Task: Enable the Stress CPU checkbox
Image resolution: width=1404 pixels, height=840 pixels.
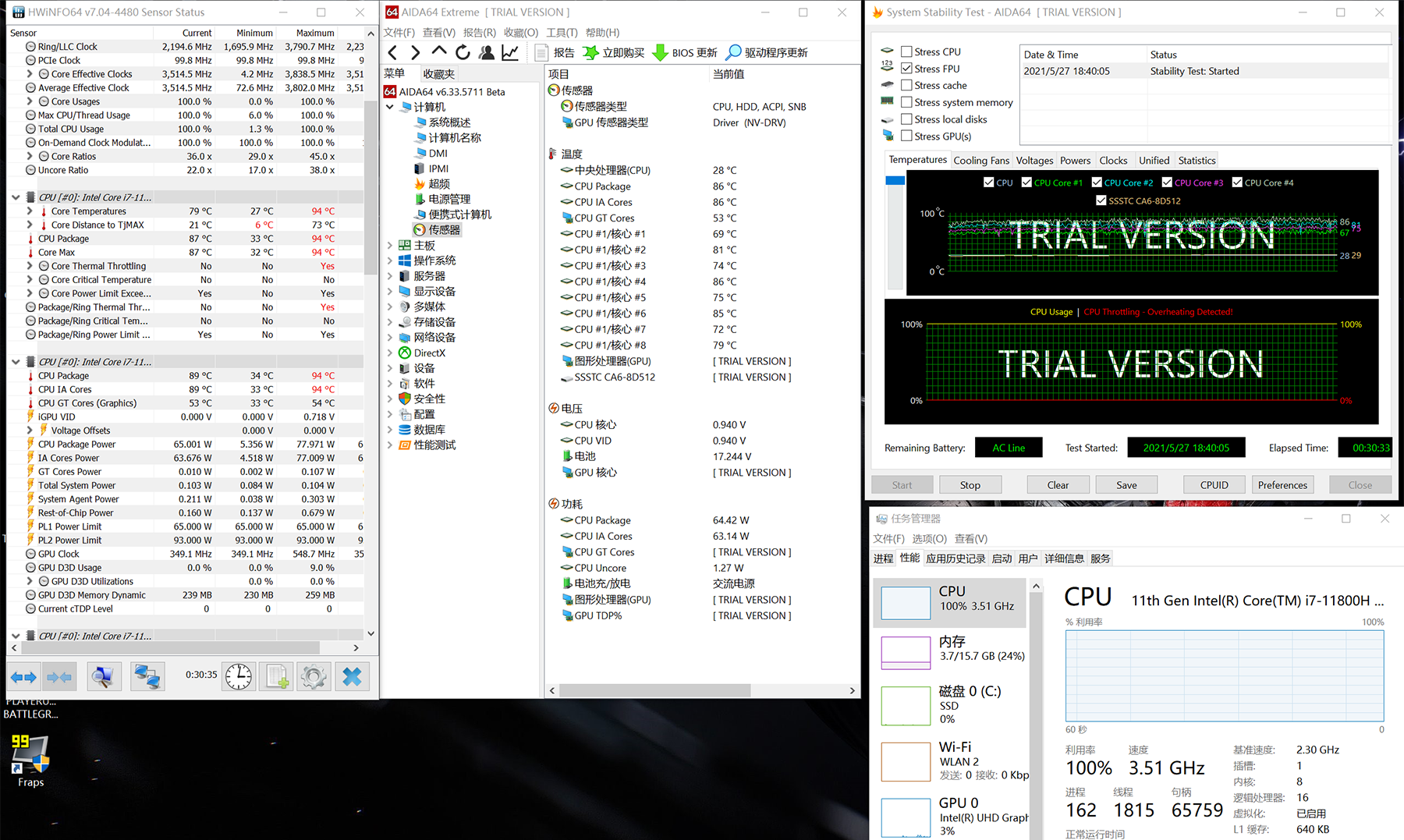Action: [906, 51]
